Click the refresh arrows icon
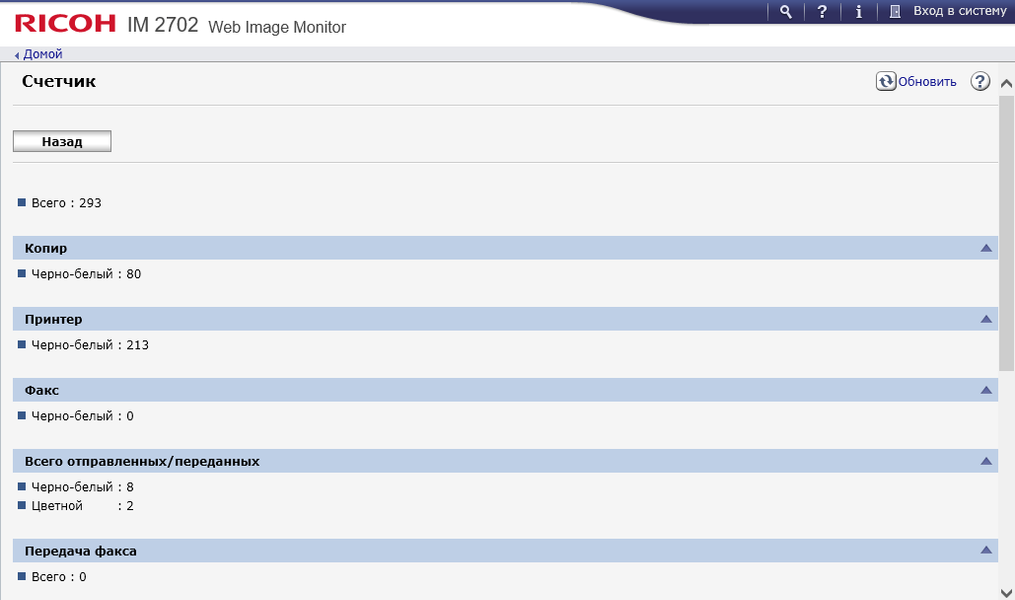The height and width of the screenshot is (600, 1015). tap(885, 82)
